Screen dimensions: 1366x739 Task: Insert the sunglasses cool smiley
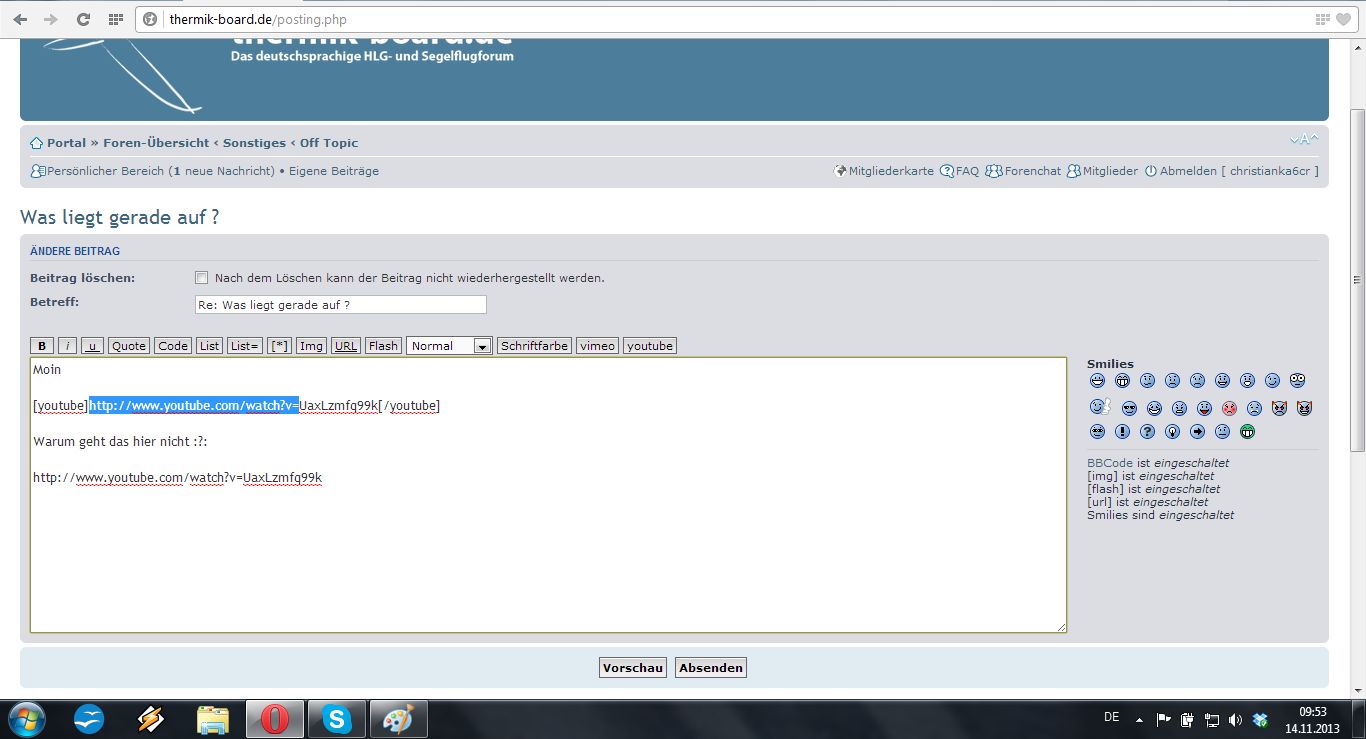pos(1129,408)
